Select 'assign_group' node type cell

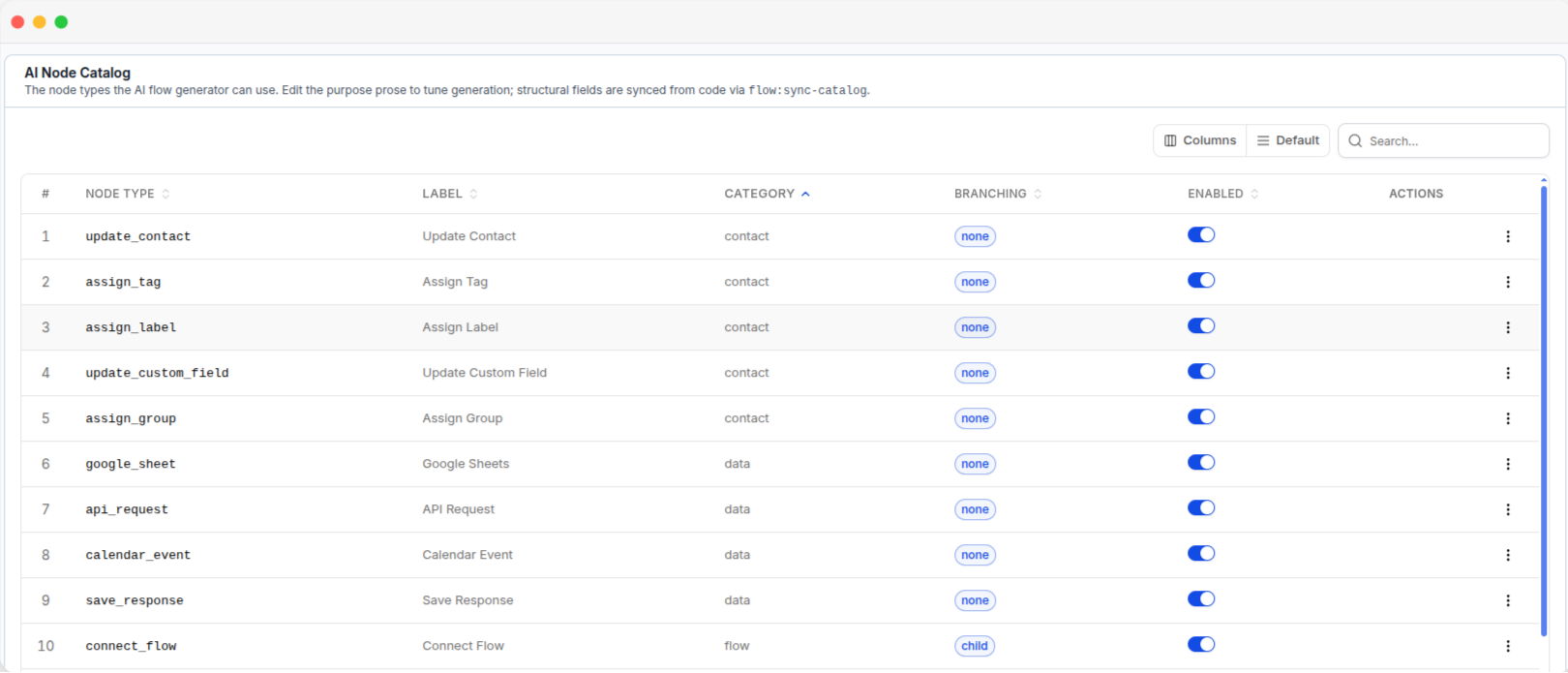pyautogui.click(x=131, y=418)
